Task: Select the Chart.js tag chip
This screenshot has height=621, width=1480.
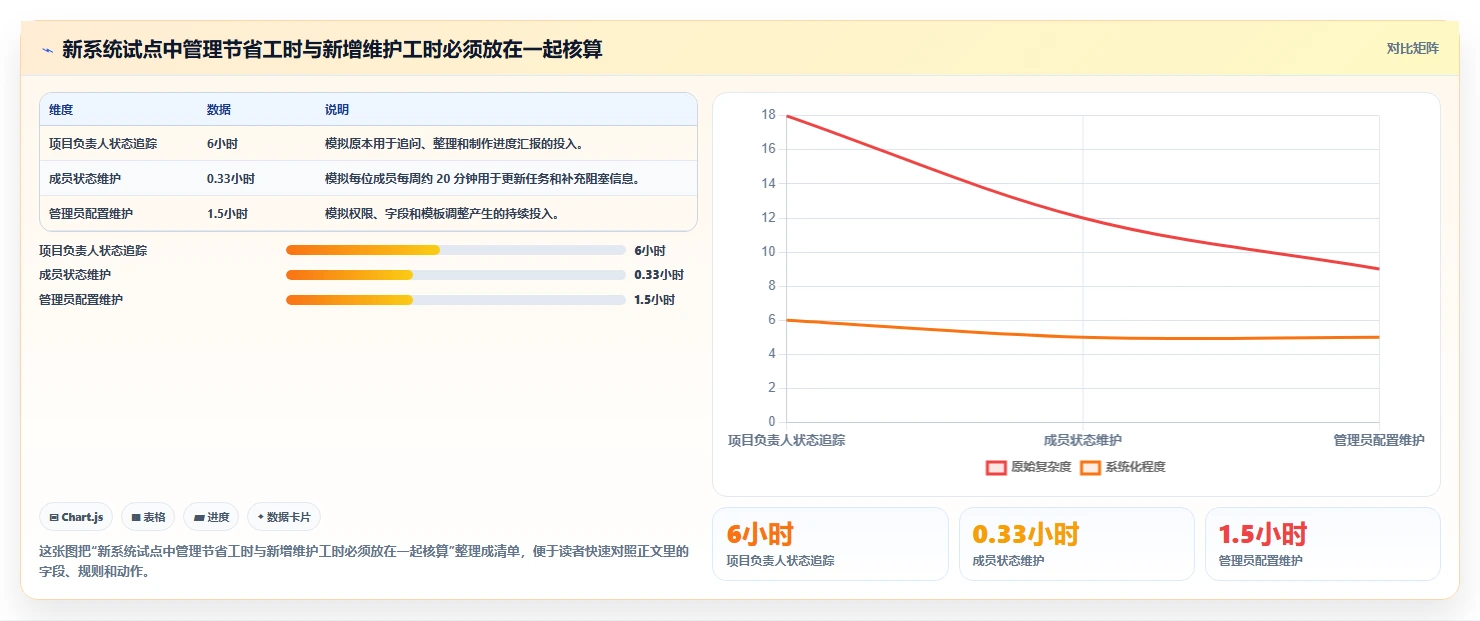Action: (77, 517)
